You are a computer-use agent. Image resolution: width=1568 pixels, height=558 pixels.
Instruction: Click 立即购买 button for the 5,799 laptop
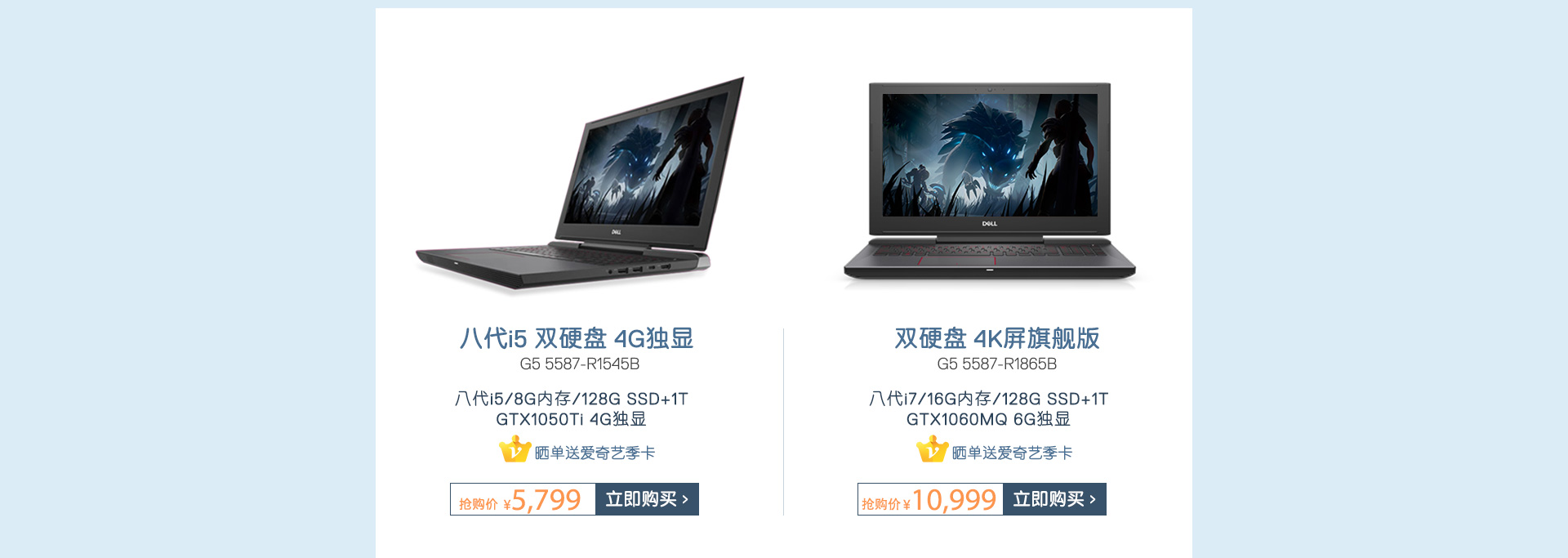(x=647, y=499)
